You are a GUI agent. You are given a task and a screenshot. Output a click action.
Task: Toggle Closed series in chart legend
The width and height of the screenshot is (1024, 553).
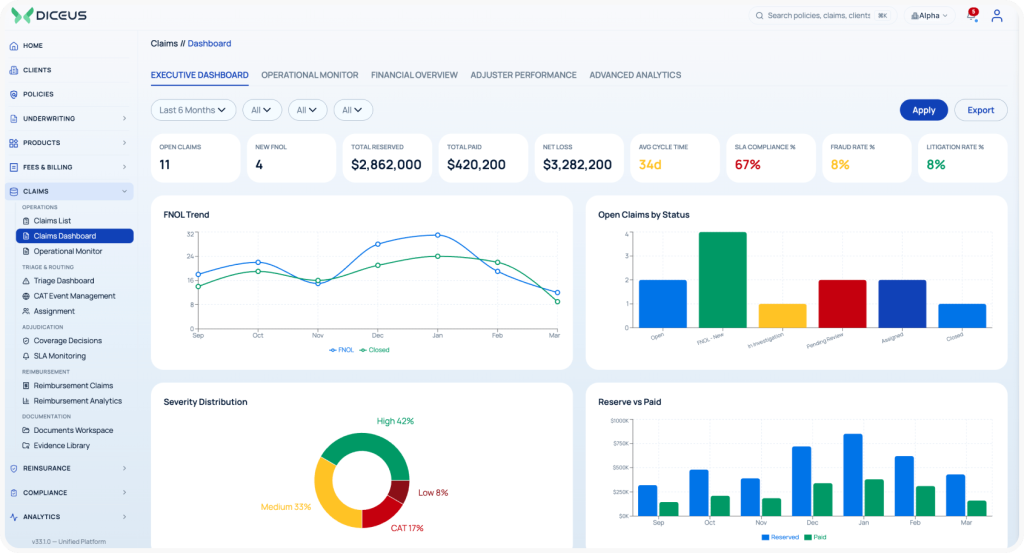point(374,350)
